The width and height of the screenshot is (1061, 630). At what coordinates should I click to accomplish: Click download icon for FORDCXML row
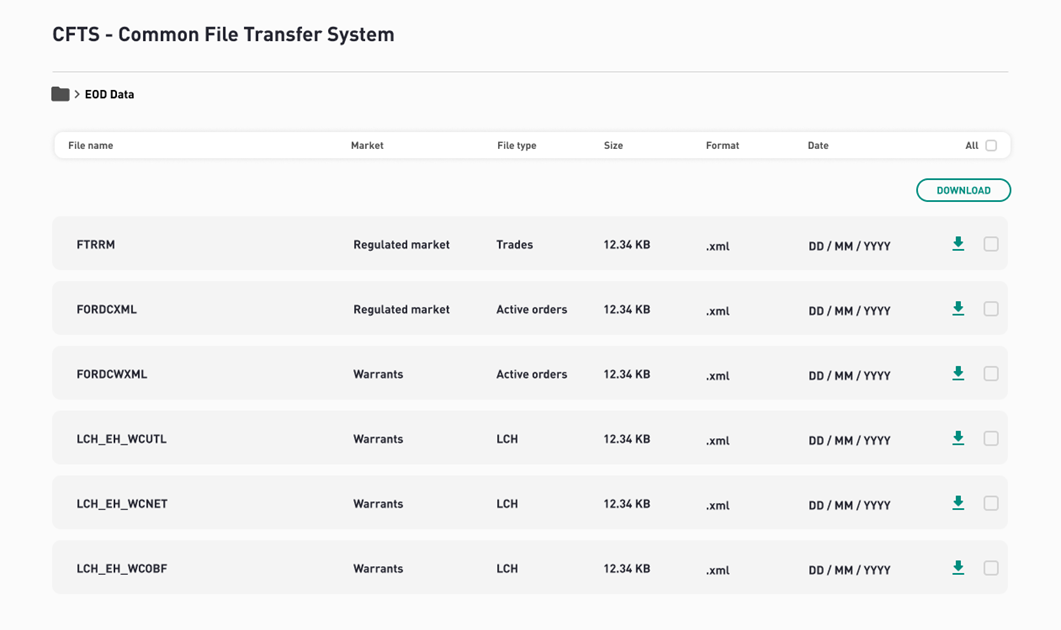coord(957,309)
